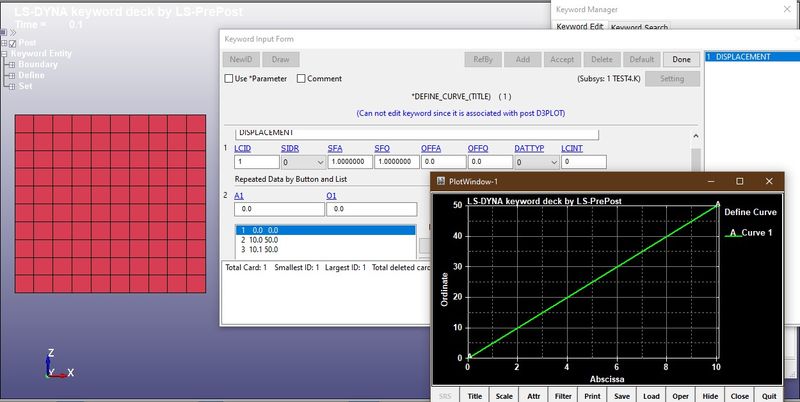Click the LCINT input field
This screenshot has width=800, height=402.
(584, 162)
